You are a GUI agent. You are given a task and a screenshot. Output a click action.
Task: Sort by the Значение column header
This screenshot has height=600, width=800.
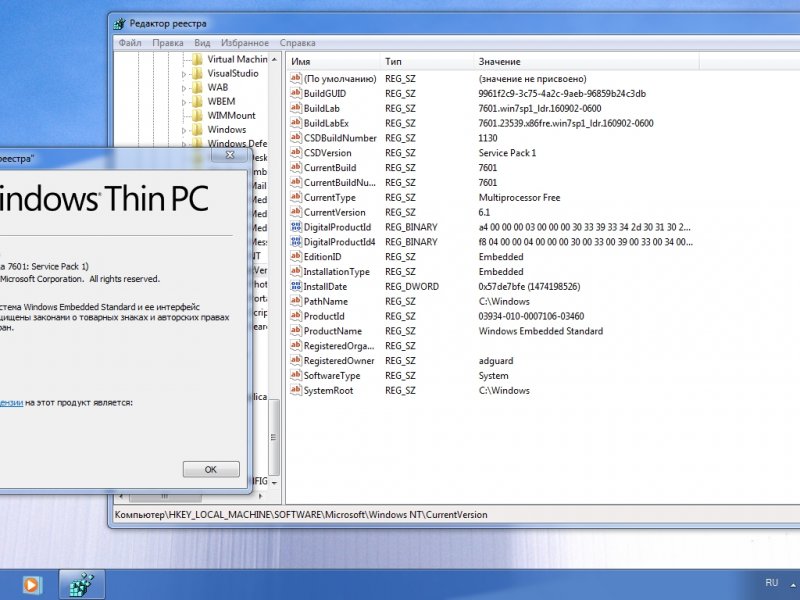click(586, 61)
